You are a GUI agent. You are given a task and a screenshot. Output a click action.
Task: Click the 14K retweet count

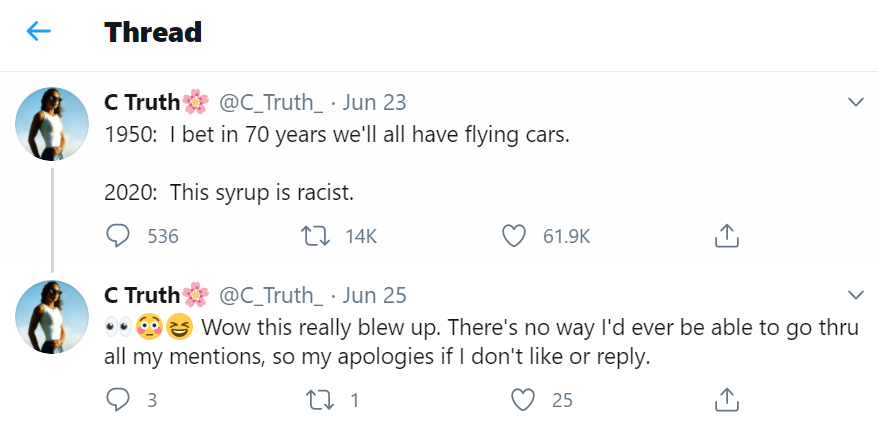[360, 236]
